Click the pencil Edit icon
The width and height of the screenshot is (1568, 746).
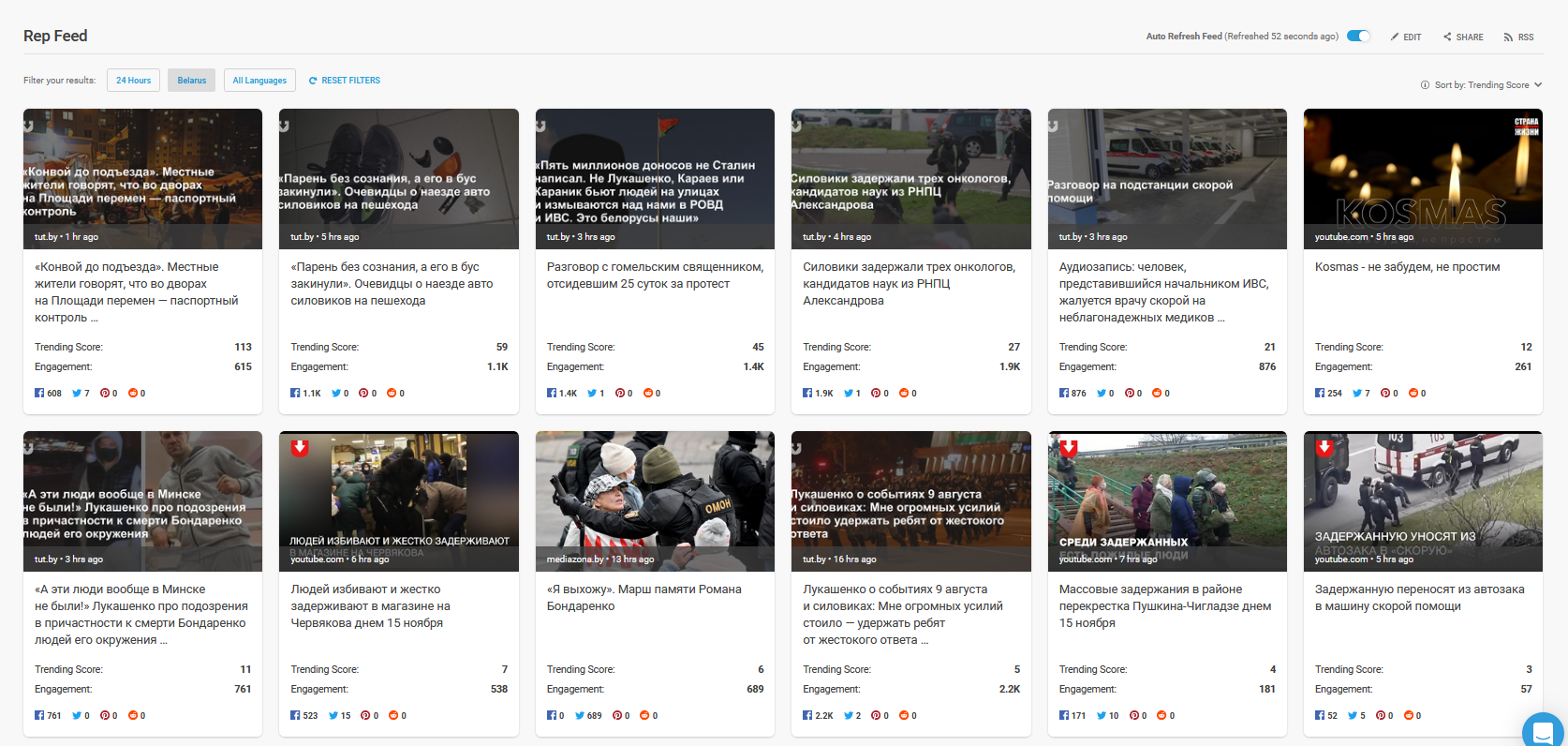(x=1395, y=37)
